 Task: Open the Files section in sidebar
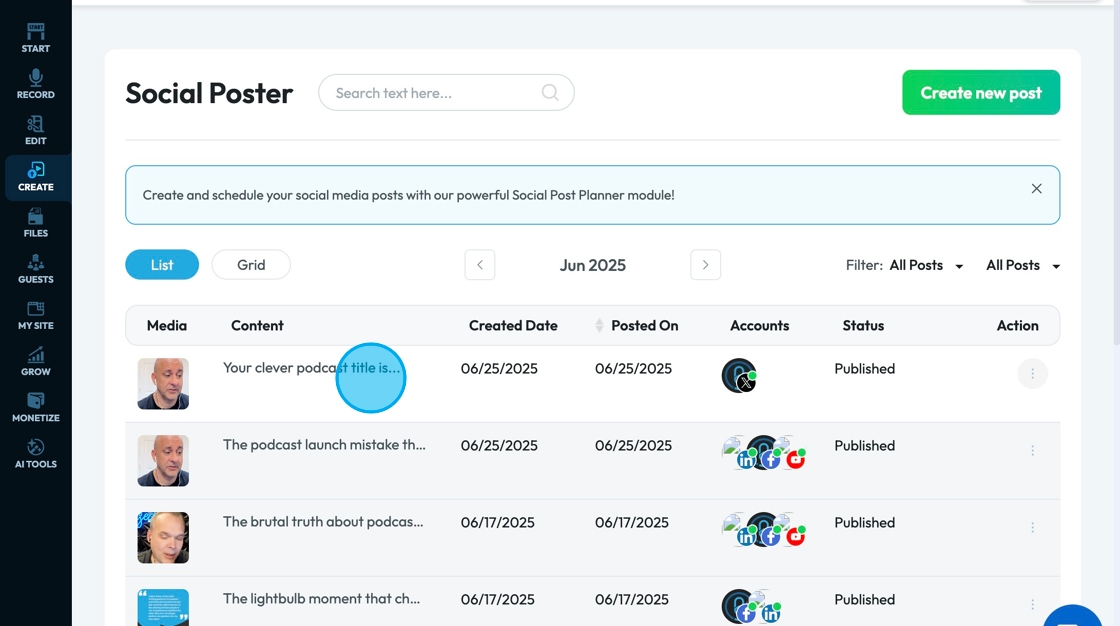(x=36, y=223)
